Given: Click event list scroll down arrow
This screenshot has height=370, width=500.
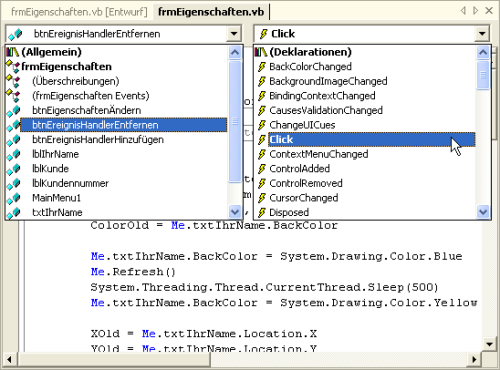Looking at the screenshot, I should coord(483,212).
